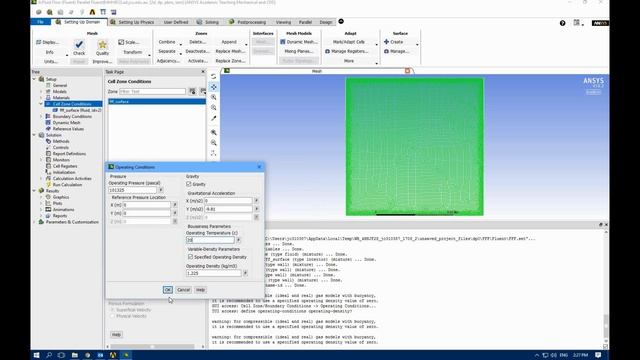
Task: Expand the Models tree node
Action: pyautogui.click(x=41, y=91)
